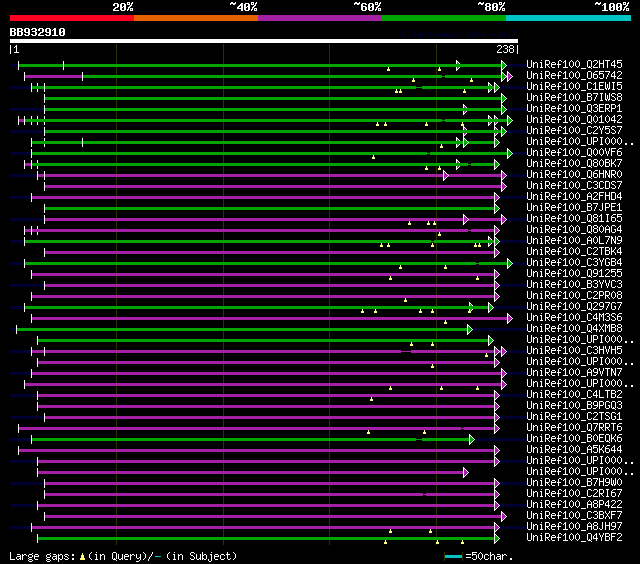Click the cyan ~100% identity legend segment

click(569, 18)
